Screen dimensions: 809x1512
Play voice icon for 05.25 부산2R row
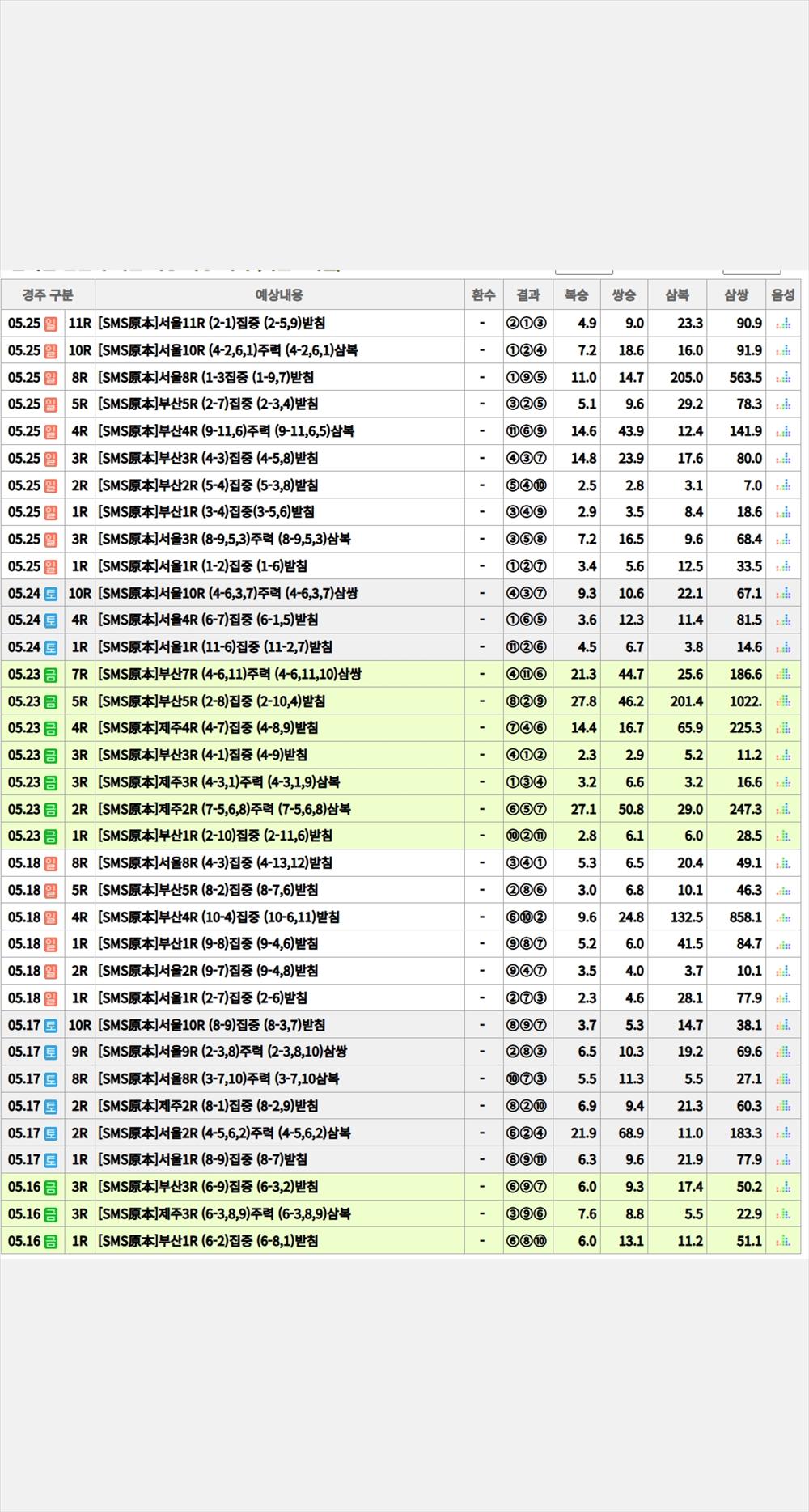click(x=783, y=485)
